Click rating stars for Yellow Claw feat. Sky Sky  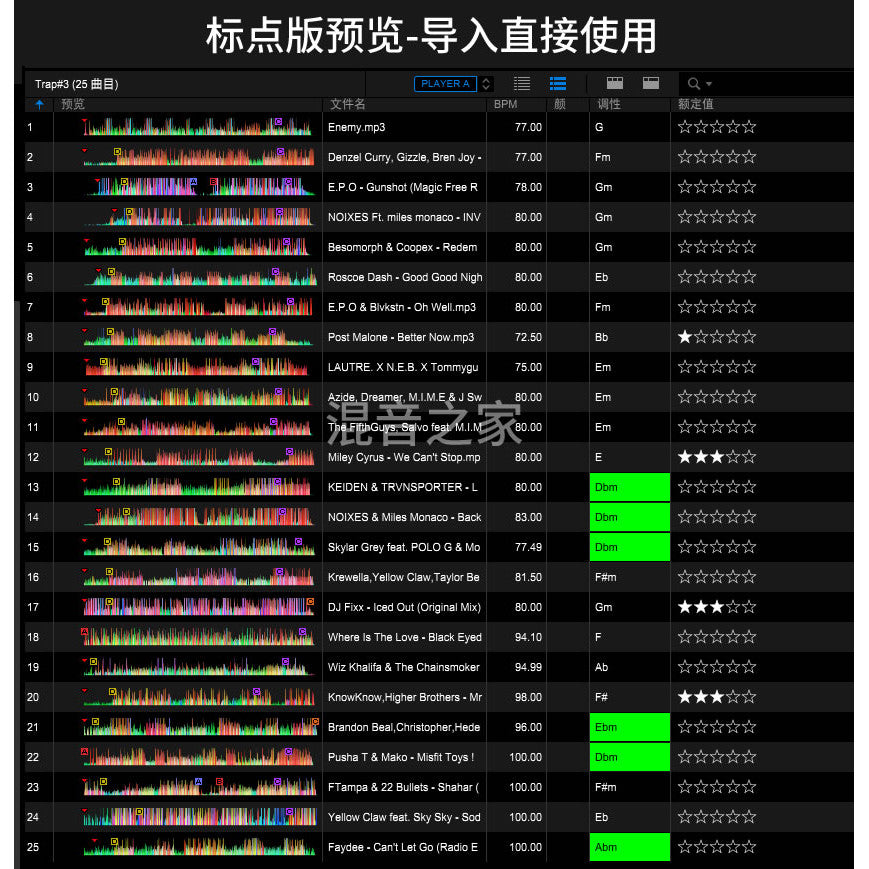[x=717, y=817]
